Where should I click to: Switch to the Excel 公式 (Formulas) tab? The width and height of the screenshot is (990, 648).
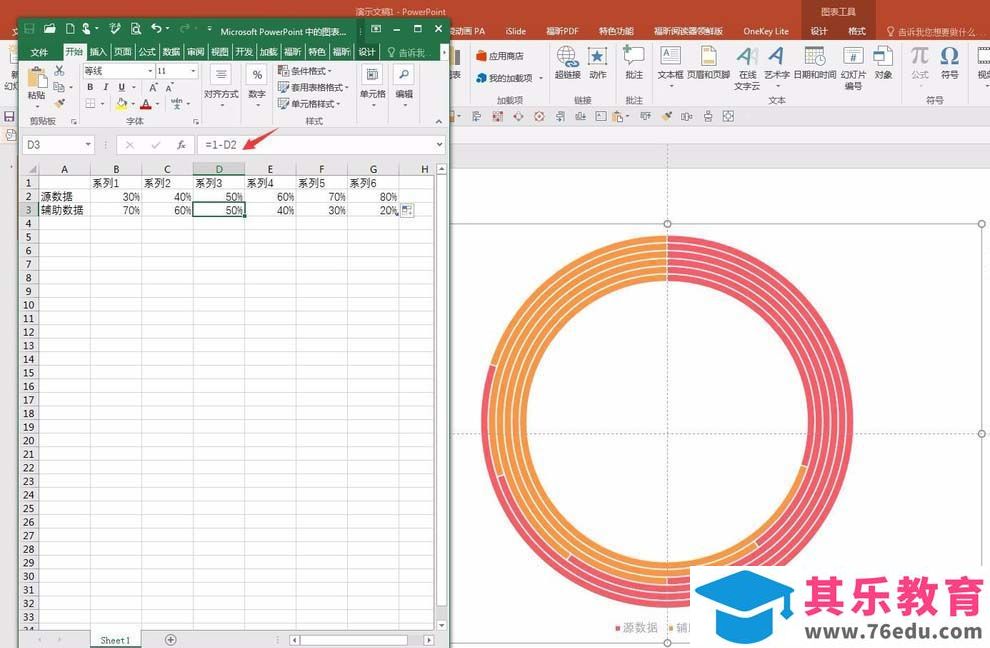point(147,52)
